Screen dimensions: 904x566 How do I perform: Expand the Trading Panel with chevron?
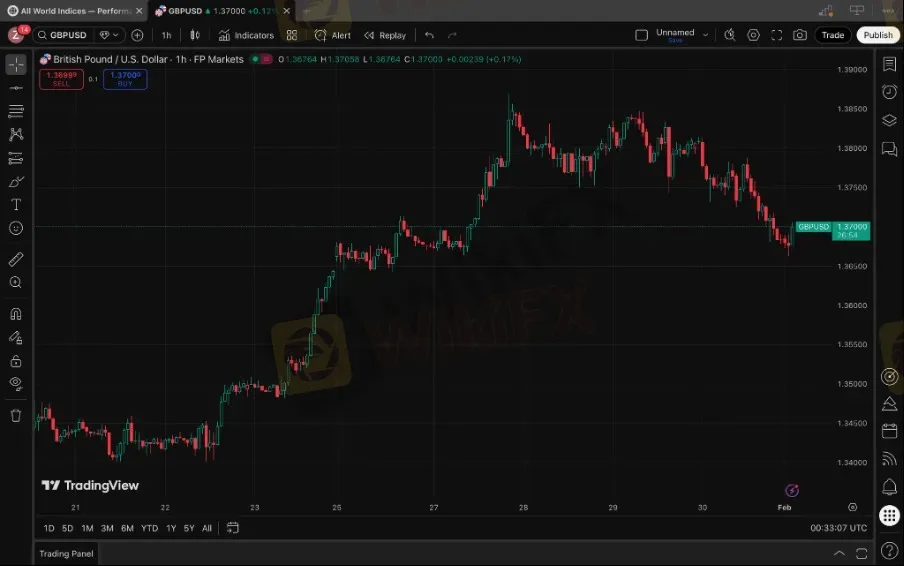pos(839,553)
